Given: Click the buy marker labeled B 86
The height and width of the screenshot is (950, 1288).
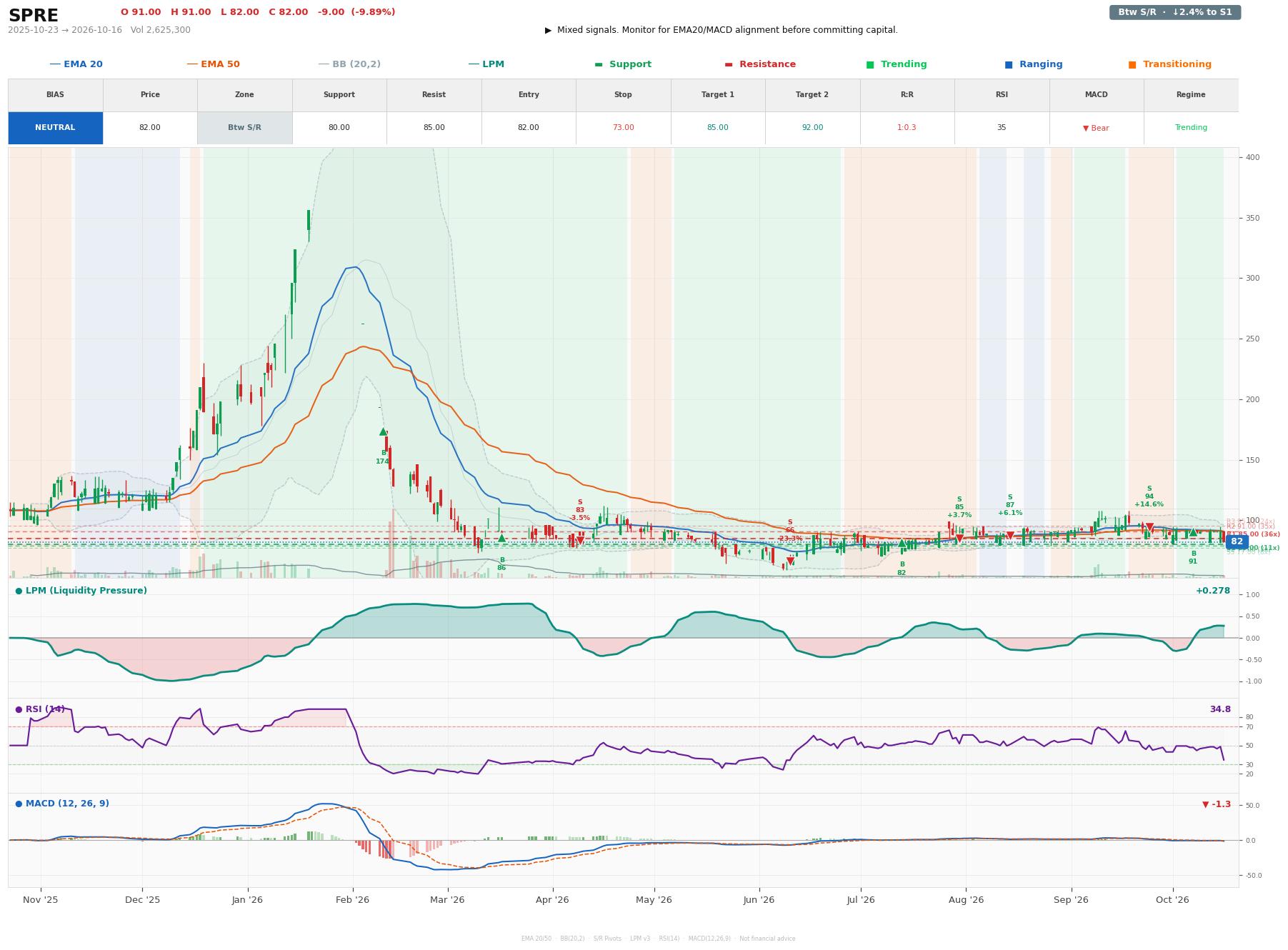Looking at the screenshot, I should [x=501, y=538].
